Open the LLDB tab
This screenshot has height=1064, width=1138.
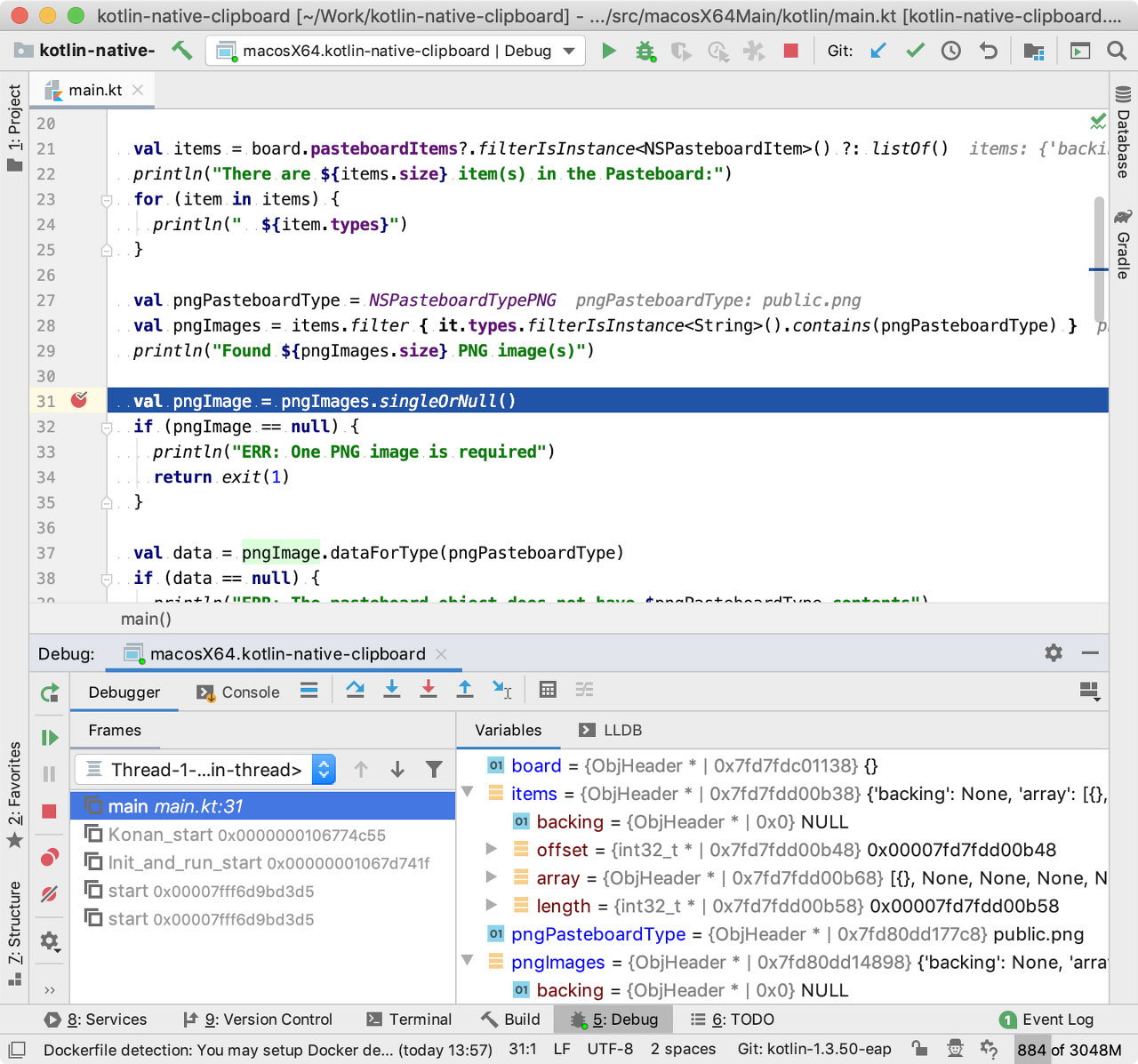[x=611, y=730]
